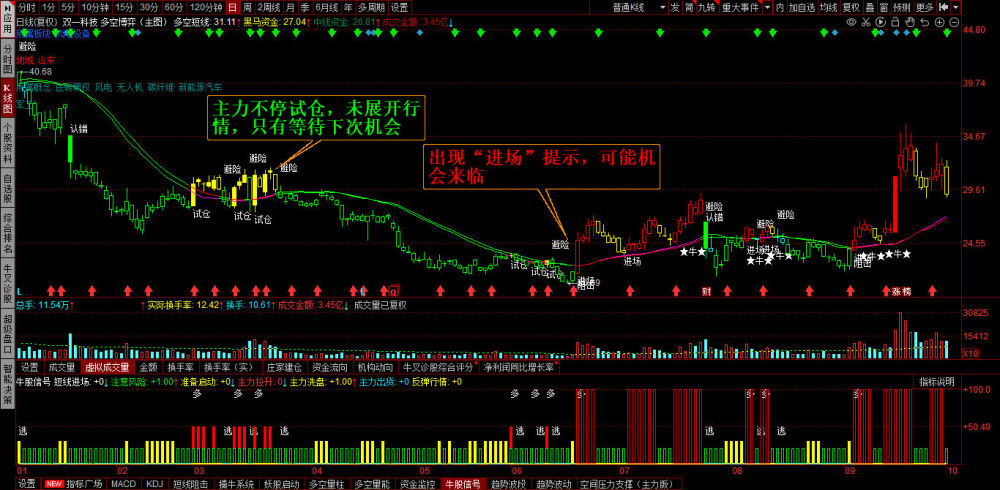Open 牛叉诊股 in the left sidebar
1000x490 pixels.
(x=7, y=285)
